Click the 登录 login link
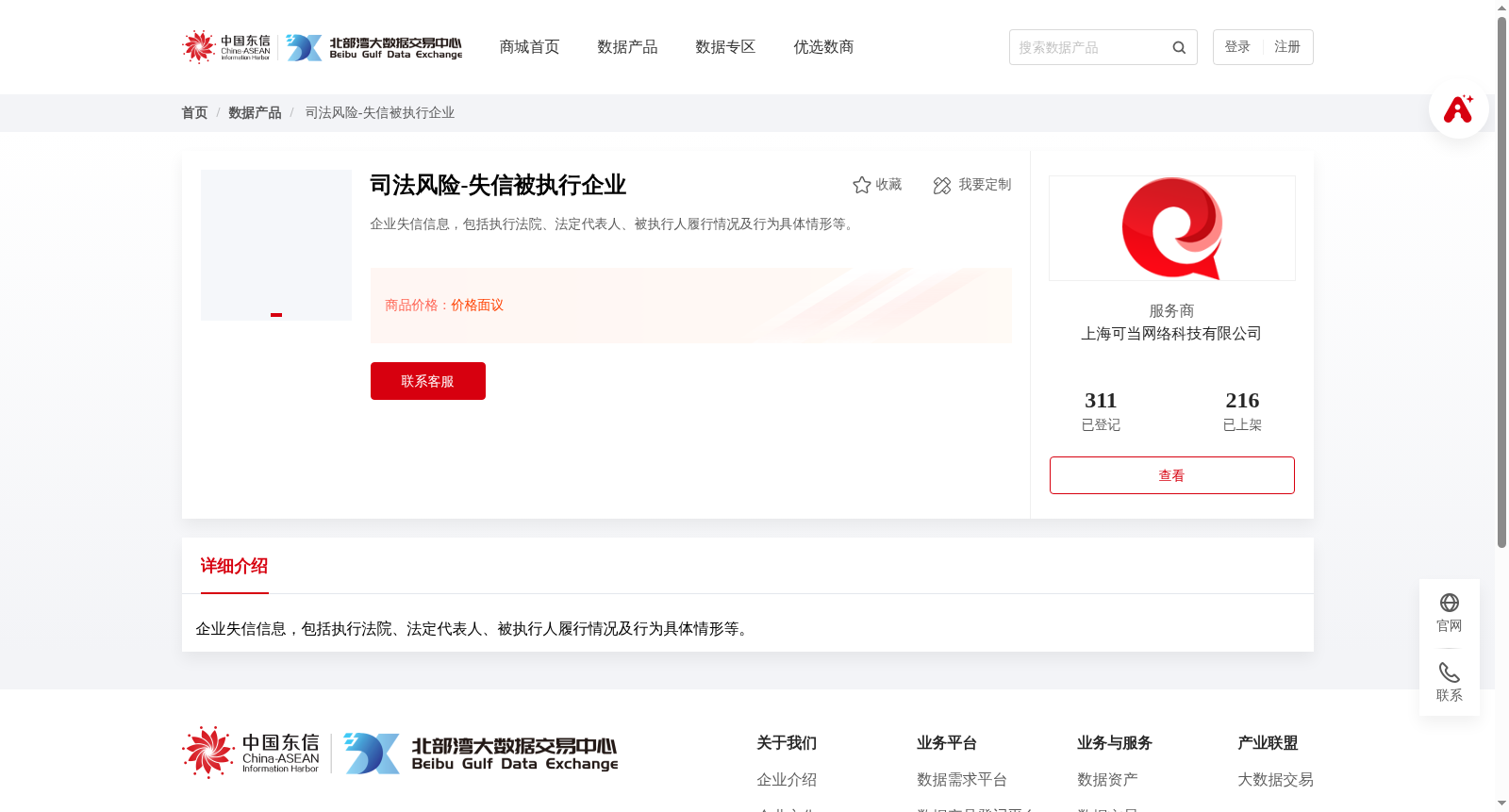The image size is (1509, 812). [1237, 47]
